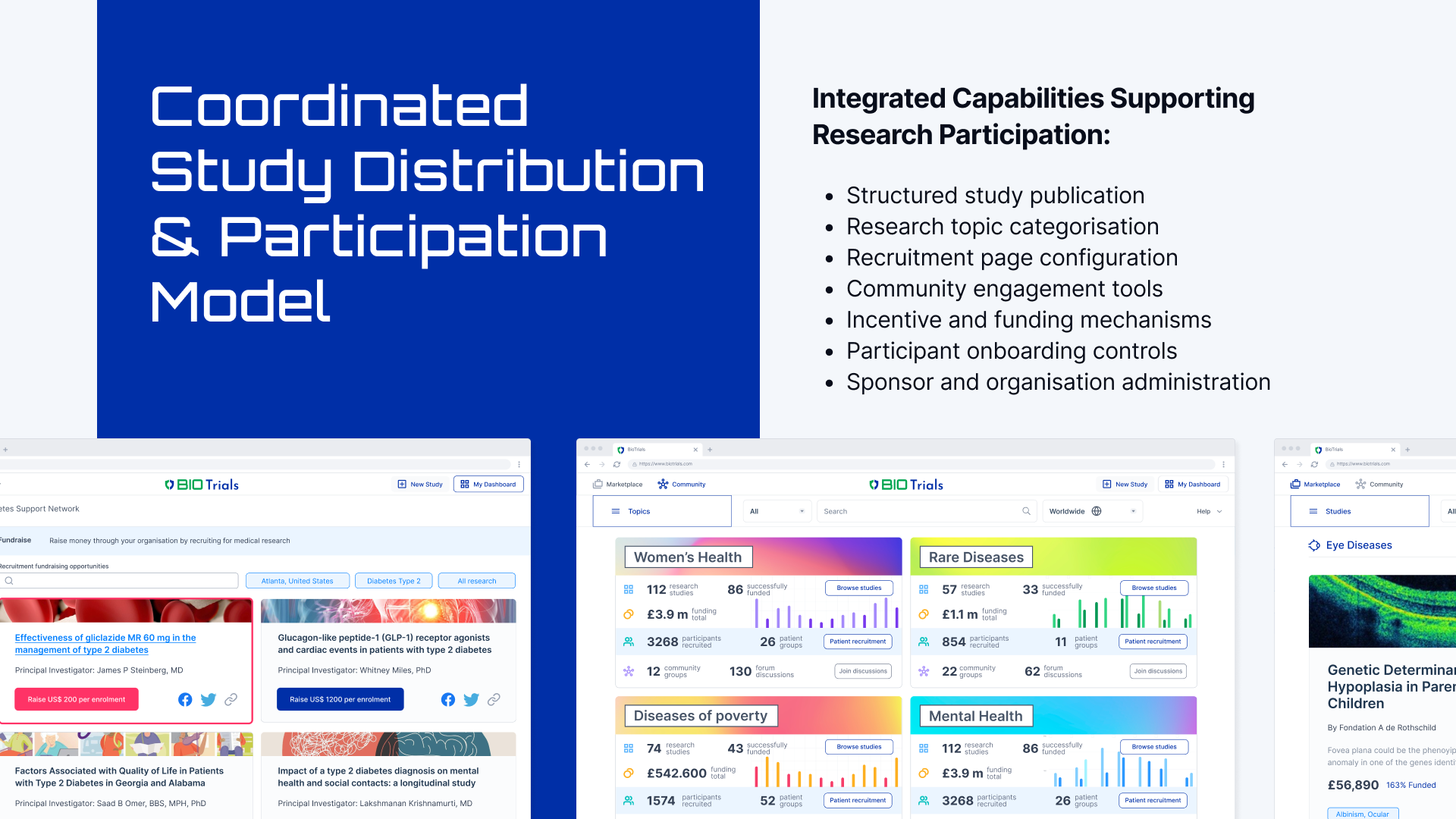Screen dimensions: 1456x819
Task: Click the Twitter share icon for the GLP-1 study
Action: pyautogui.click(x=471, y=699)
